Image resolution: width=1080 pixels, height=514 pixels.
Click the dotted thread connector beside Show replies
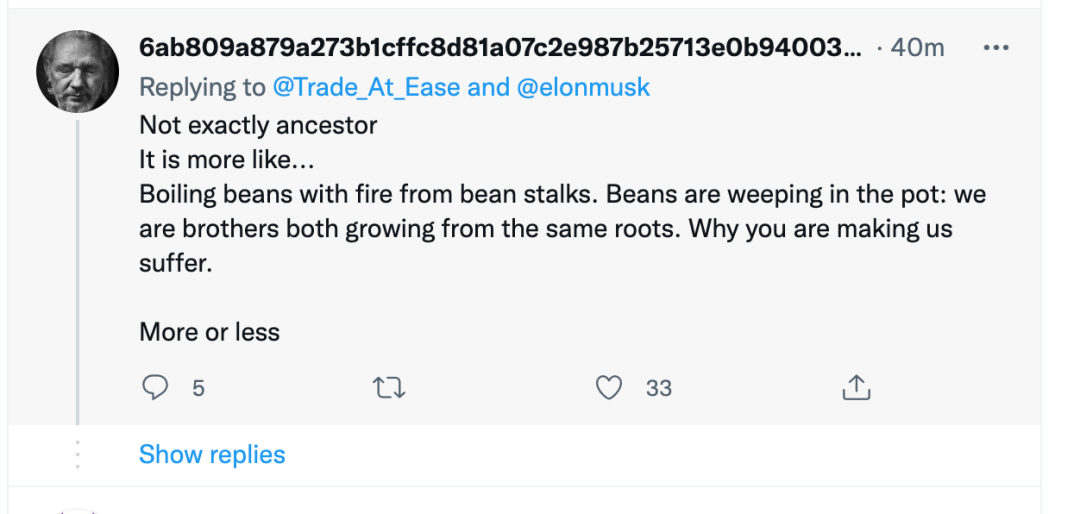(78, 454)
